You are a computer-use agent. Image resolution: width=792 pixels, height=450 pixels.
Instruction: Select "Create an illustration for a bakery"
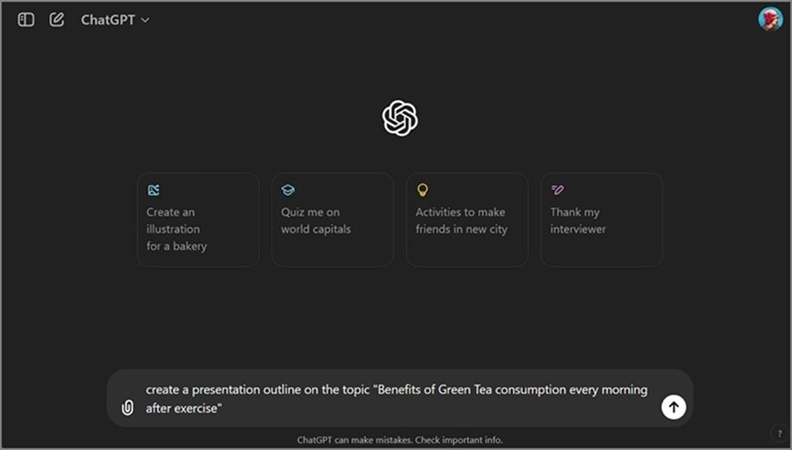198,229
